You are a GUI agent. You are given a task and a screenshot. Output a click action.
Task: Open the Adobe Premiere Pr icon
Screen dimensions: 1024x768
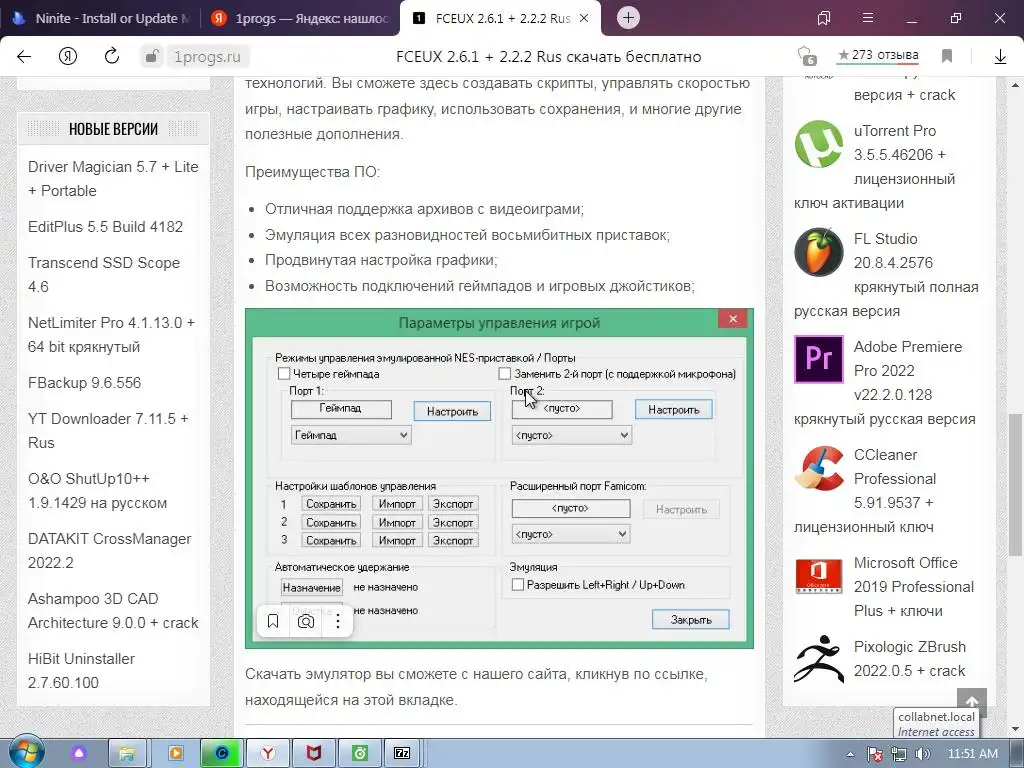[x=819, y=359]
